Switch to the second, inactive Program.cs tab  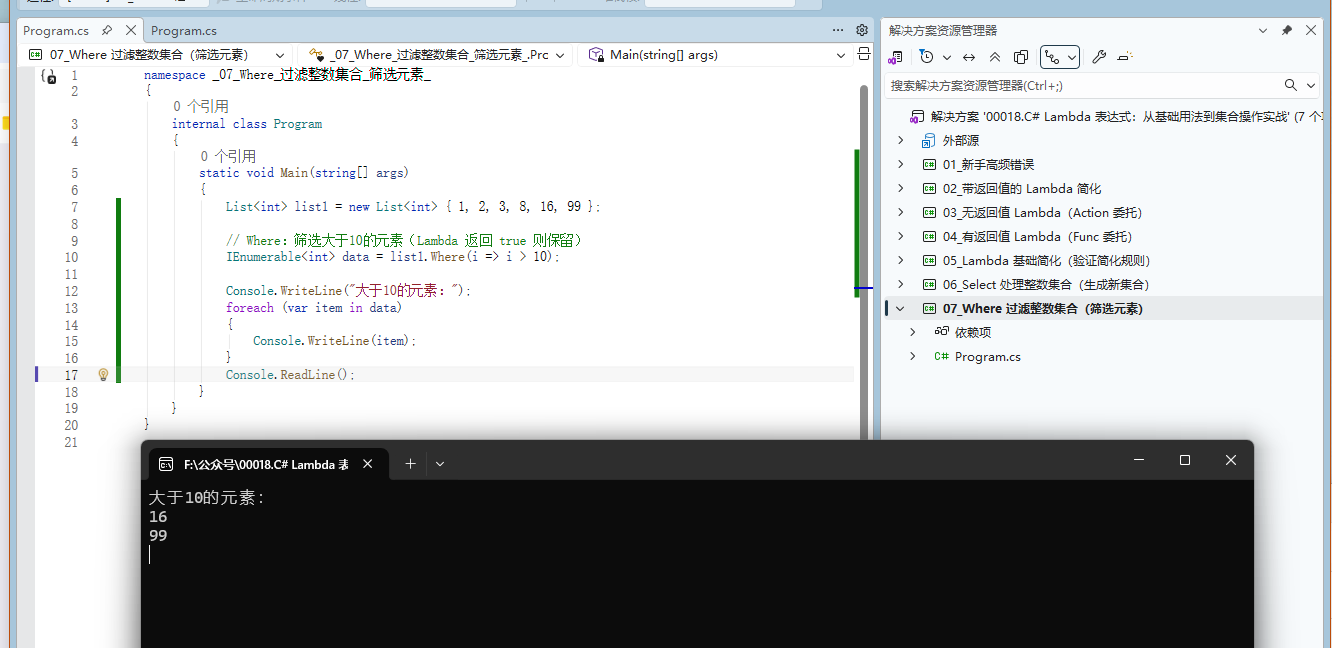coord(184,31)
